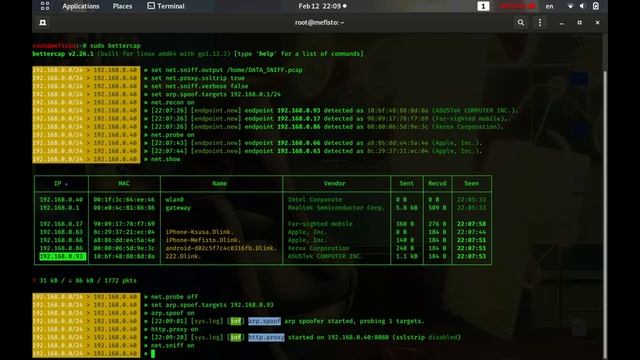
Task: Open the Wi-Fi network status icon
Action: pos(570,6)
